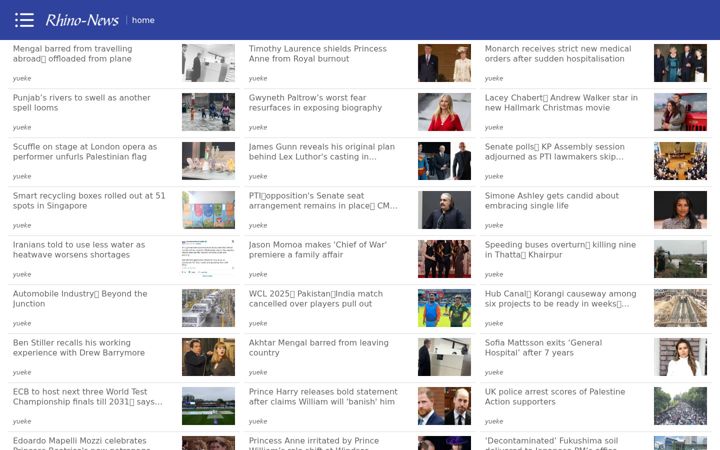Read 'Akhtar Mengal barred from leaving country'

319,348
